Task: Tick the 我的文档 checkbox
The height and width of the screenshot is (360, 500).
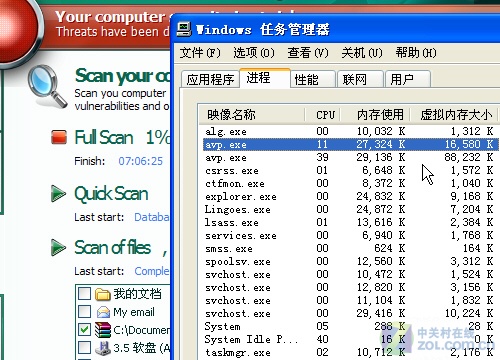Action: [84, 294]
